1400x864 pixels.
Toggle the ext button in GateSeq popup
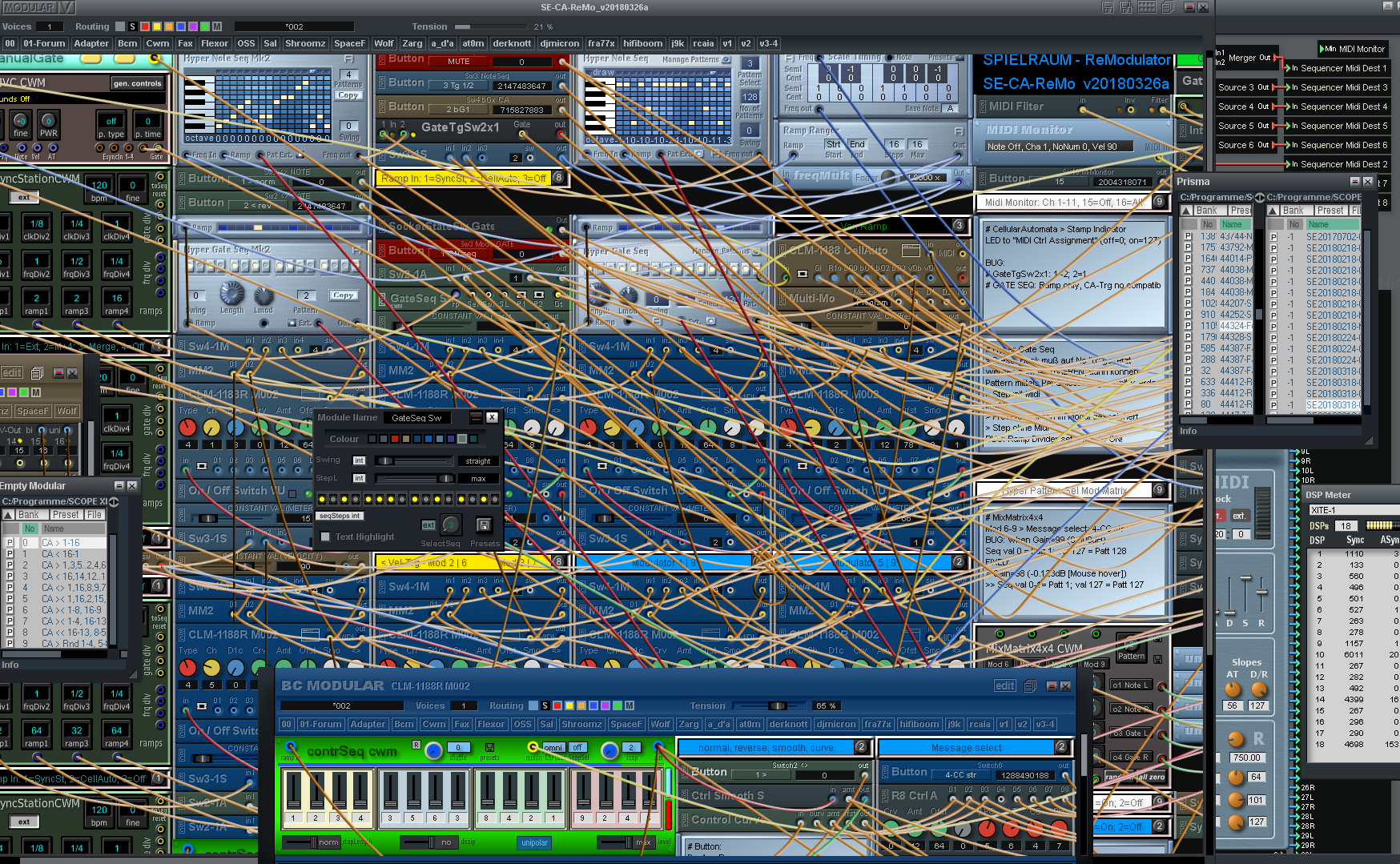point(428,525)
